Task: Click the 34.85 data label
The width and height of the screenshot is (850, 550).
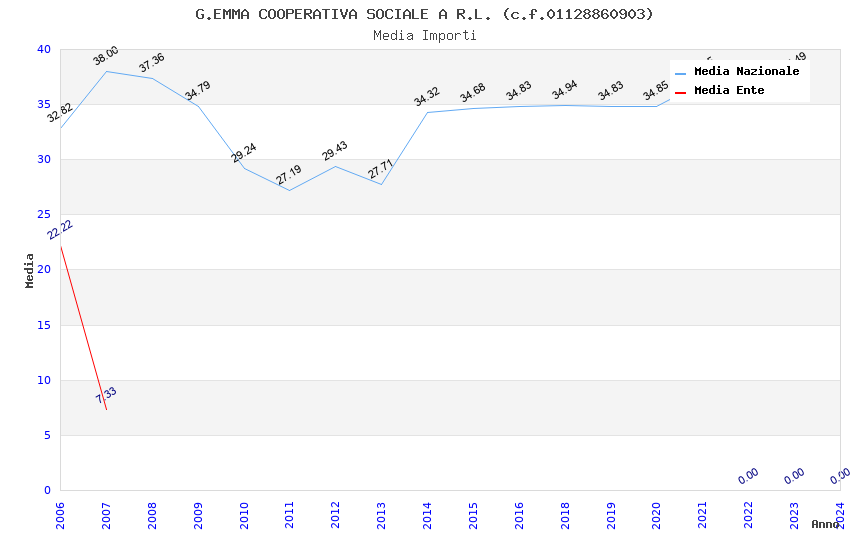Action: click(x=655, y=91)
